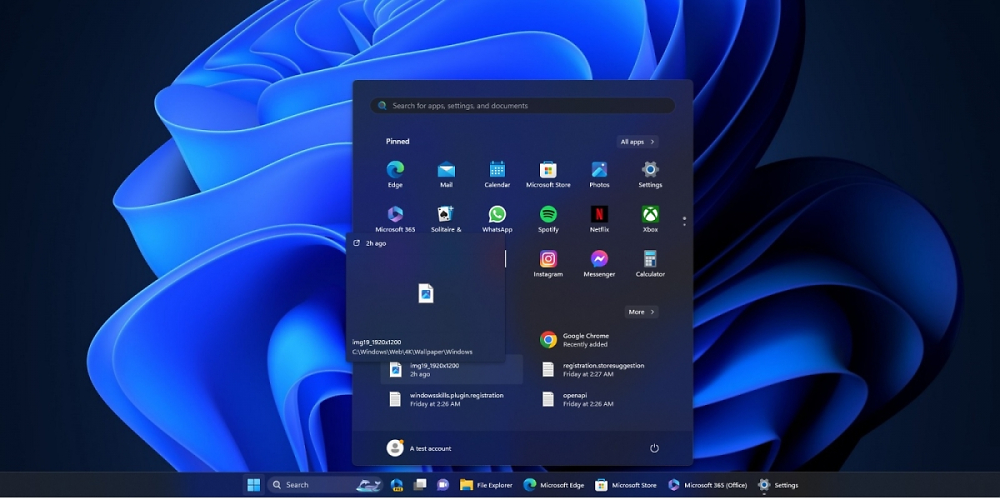Open File Explorer from the taskbar

click(x=486, y=485)
